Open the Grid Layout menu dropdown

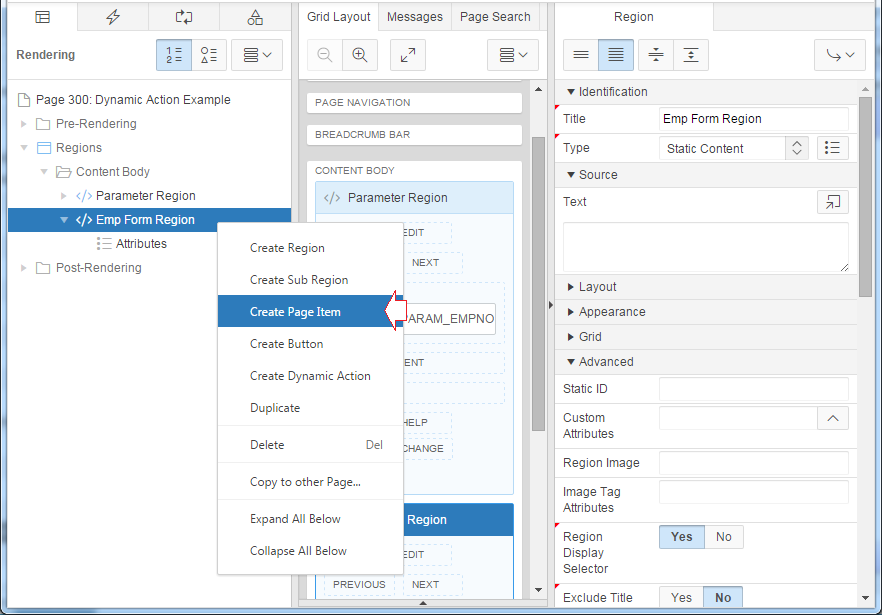pos(513,55)
